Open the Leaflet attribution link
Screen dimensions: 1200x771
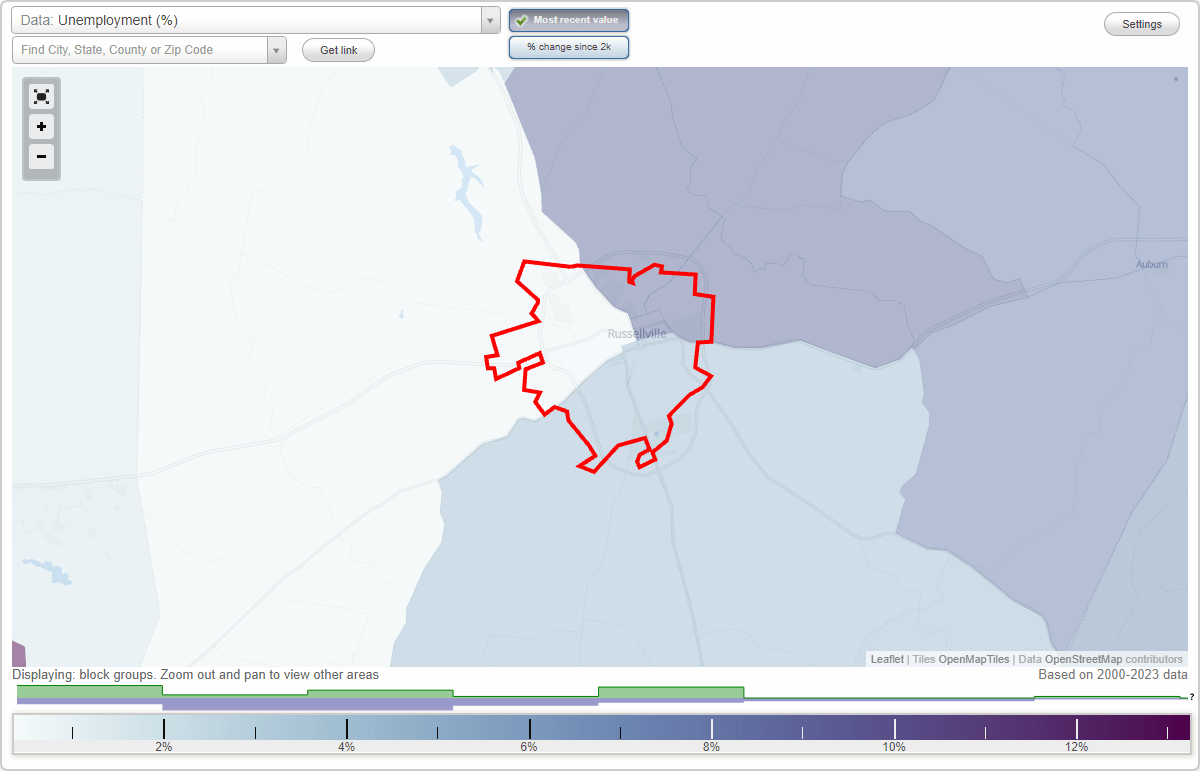[887, 659]
